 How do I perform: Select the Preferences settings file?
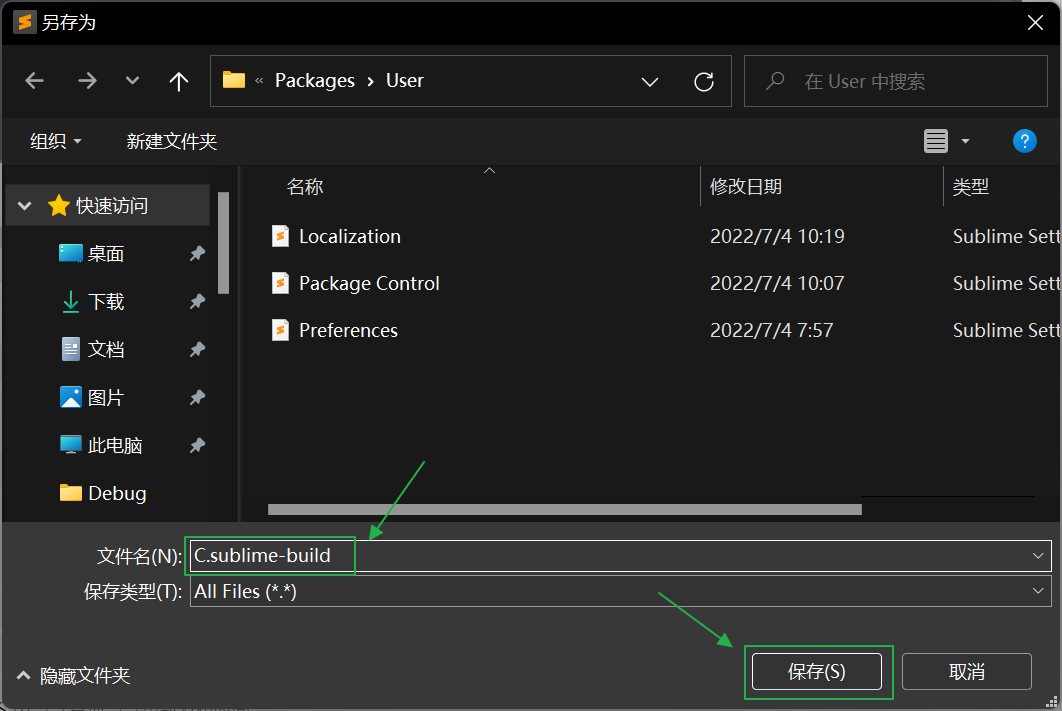click(x=348, y=331)
